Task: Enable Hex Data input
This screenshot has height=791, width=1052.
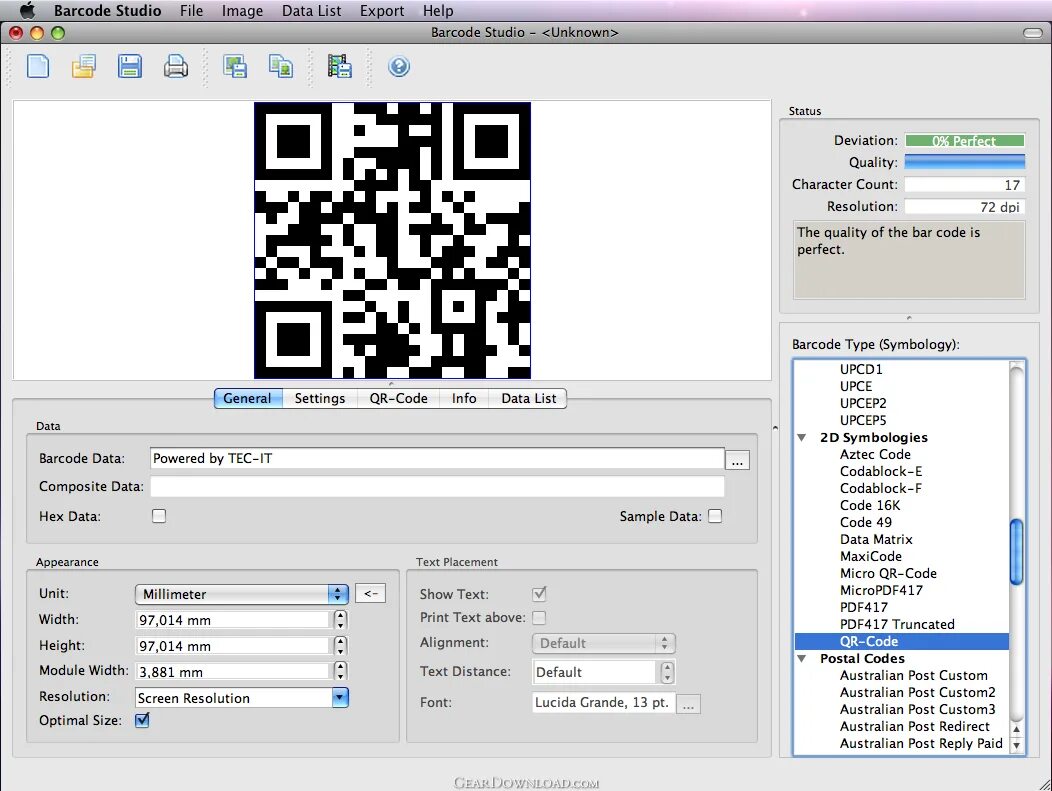Action: tap(159, 516)
